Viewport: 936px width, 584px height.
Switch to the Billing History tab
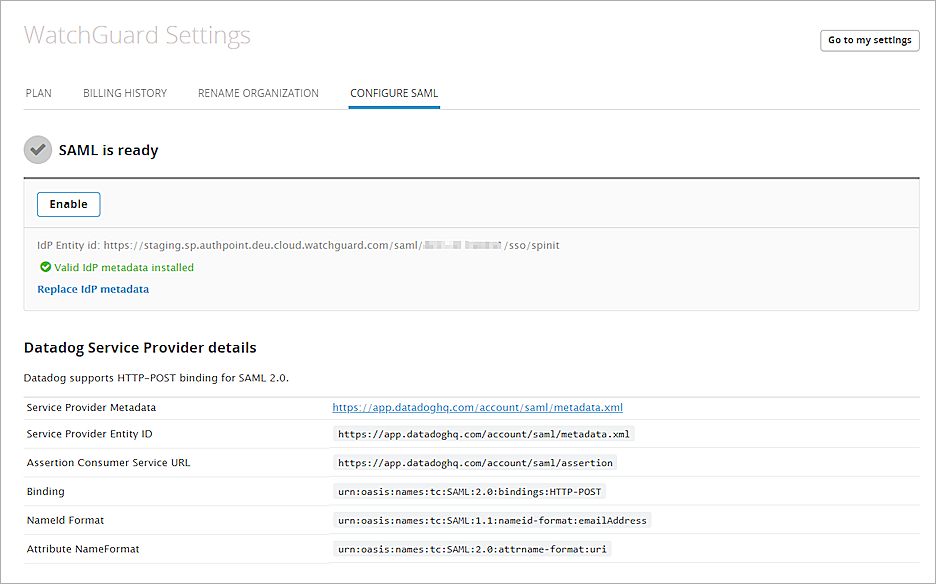tap(125, 93)
